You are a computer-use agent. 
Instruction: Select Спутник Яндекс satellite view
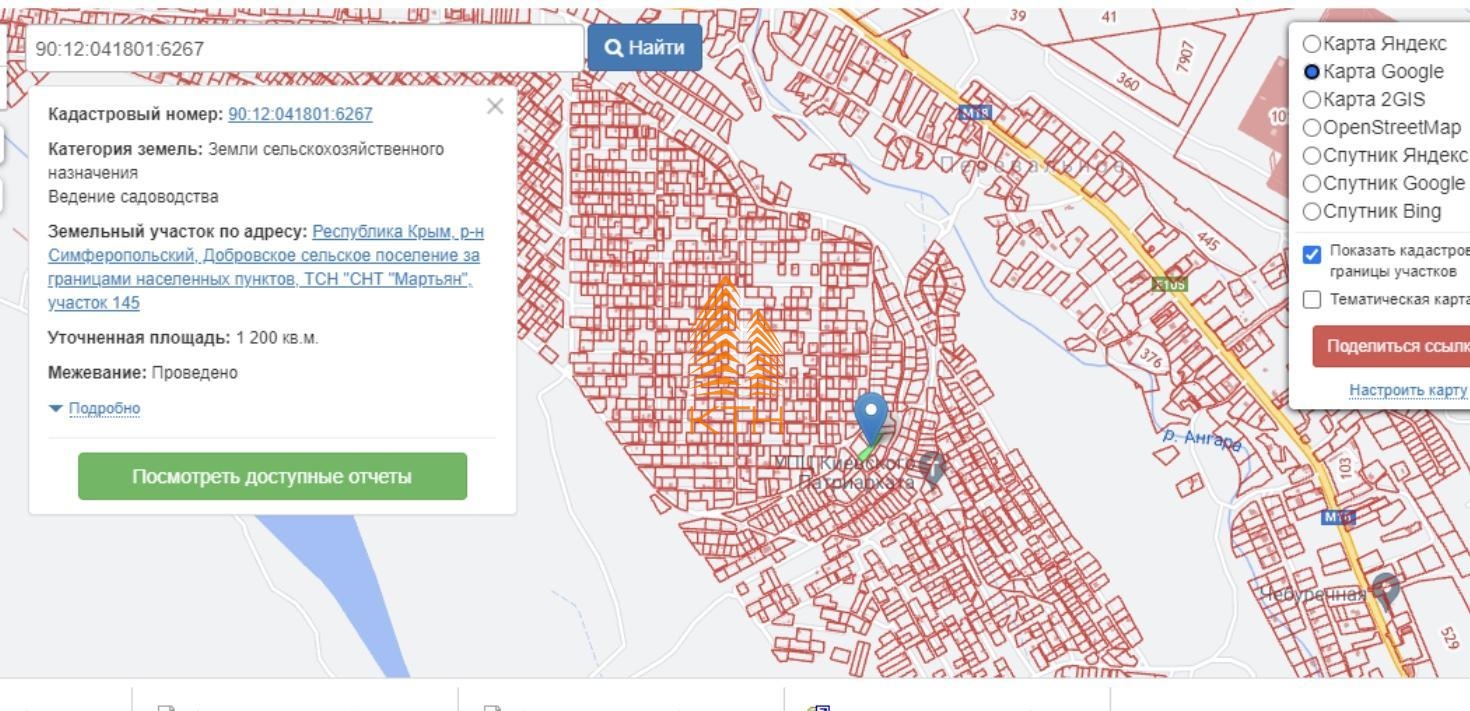pos(1311,156)
